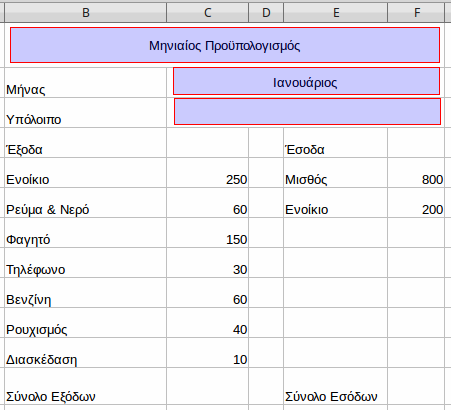Select the Ιανουάριος month cell
The height and width of the screenshot is (410, 451).
(x=306, y=81)
